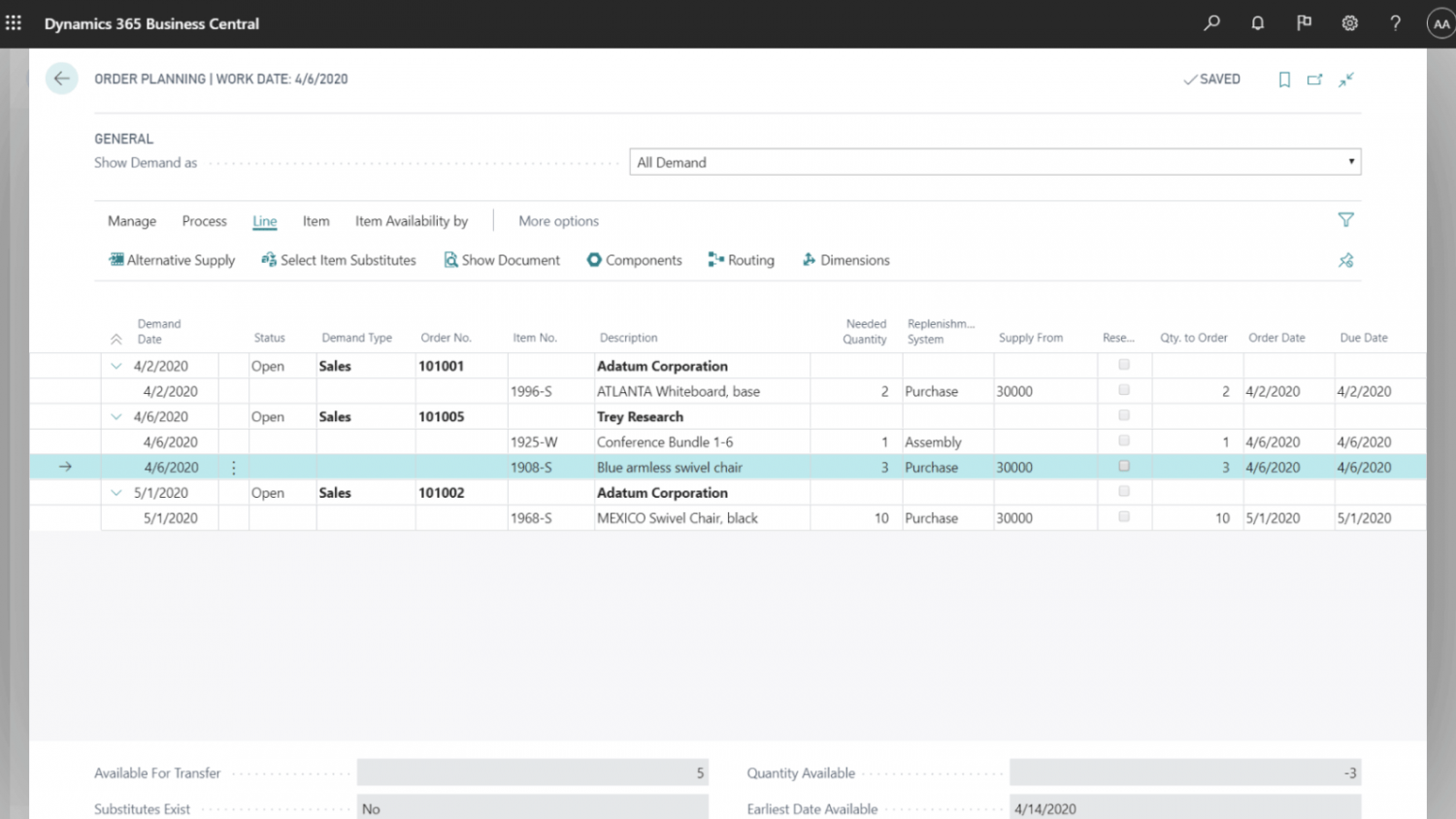Open the More options menu
1456x819 pixels.
pyautogui.click(x=558, y=221)
